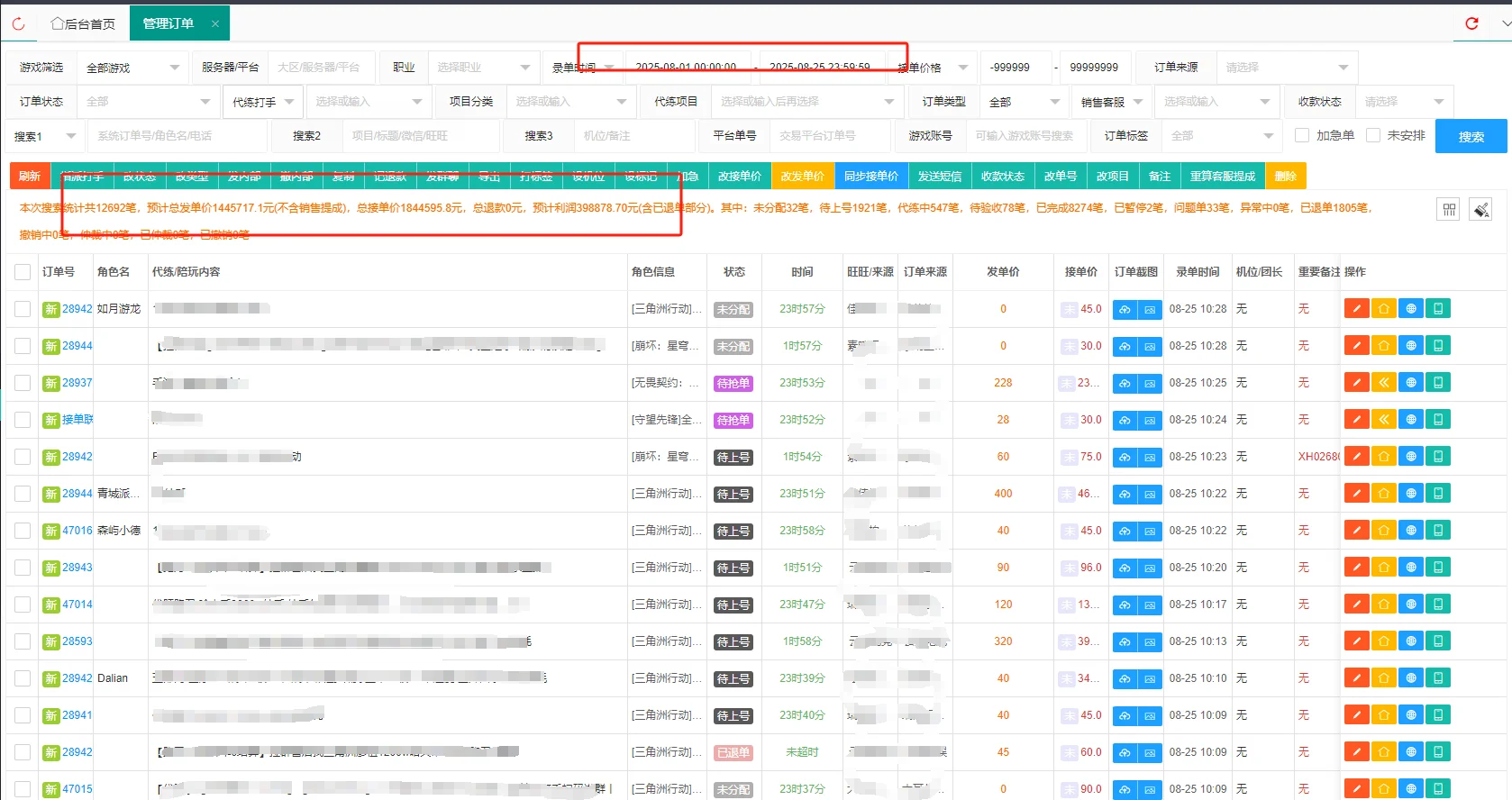Open the 销售客服 dropdown

coord(1112,102)
